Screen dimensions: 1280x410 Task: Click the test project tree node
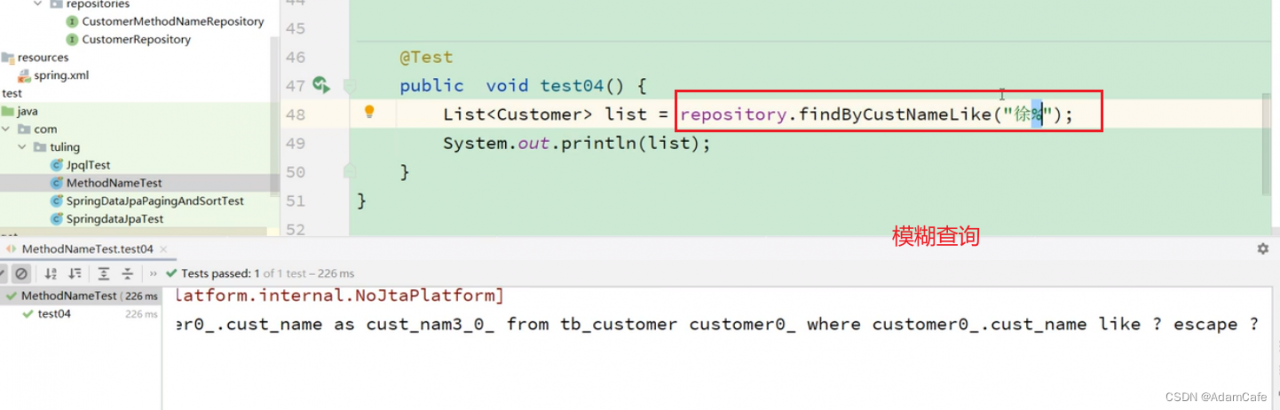click(11, 93)
